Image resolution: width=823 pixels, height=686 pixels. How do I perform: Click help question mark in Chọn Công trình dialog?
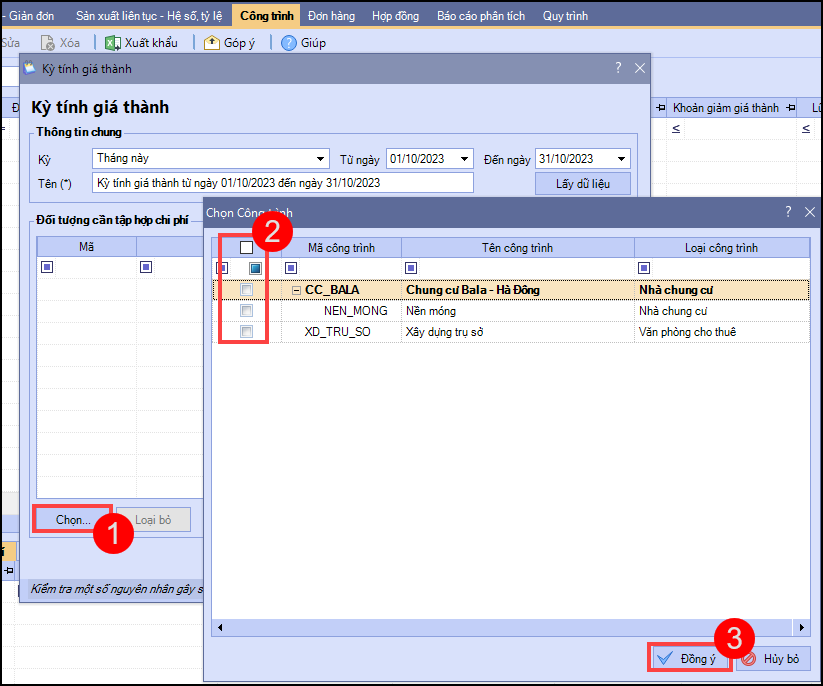coord(788,212)
